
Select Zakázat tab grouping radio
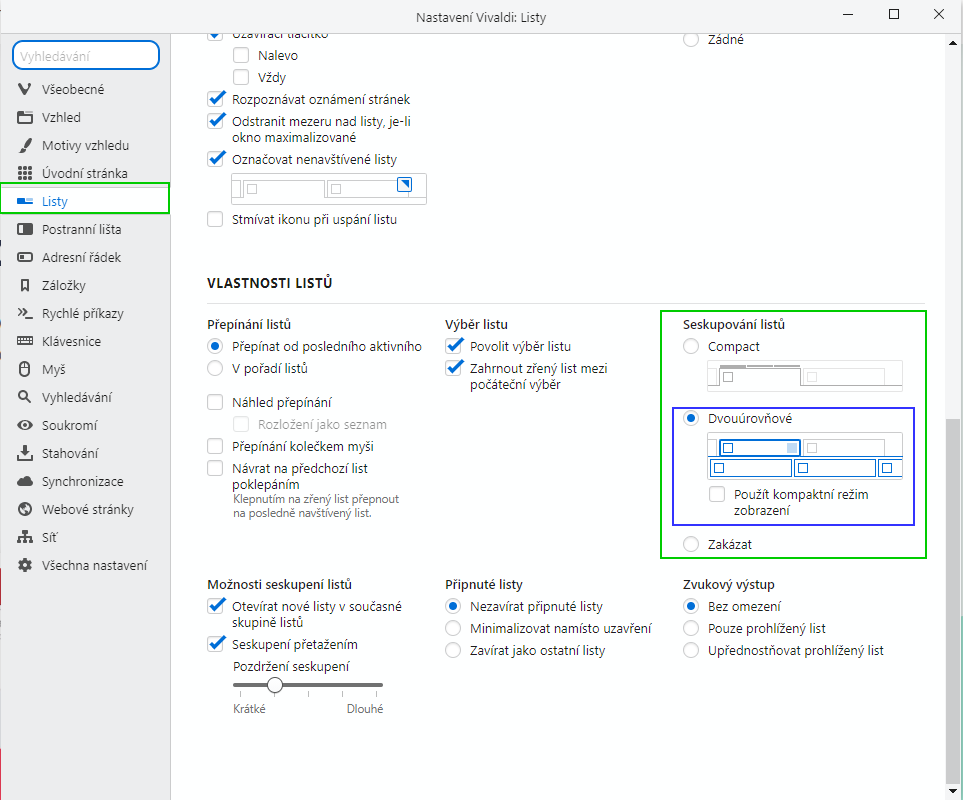pyautogui.click(x=691, y=544)
